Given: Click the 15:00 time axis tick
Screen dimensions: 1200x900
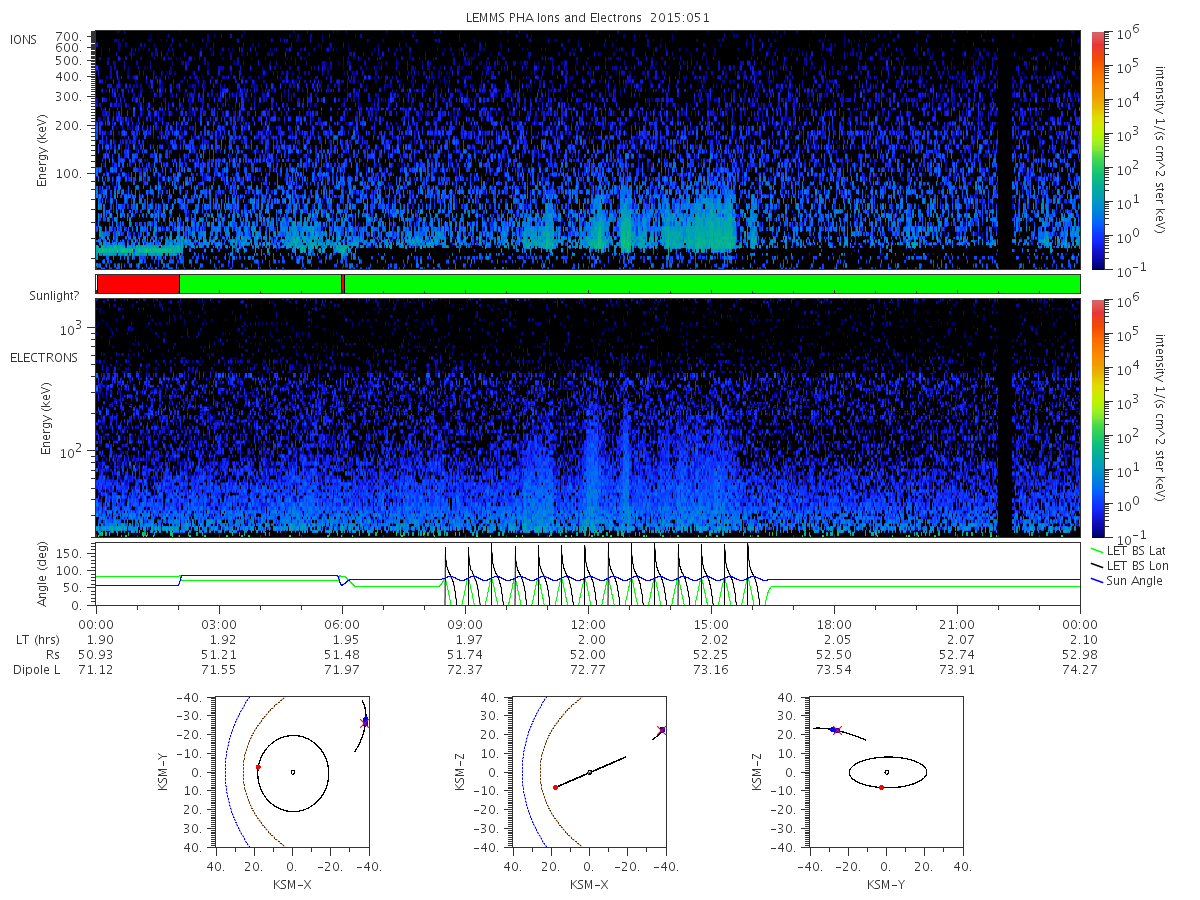Looking at the screenshot, I should click(x=711, y=624).
